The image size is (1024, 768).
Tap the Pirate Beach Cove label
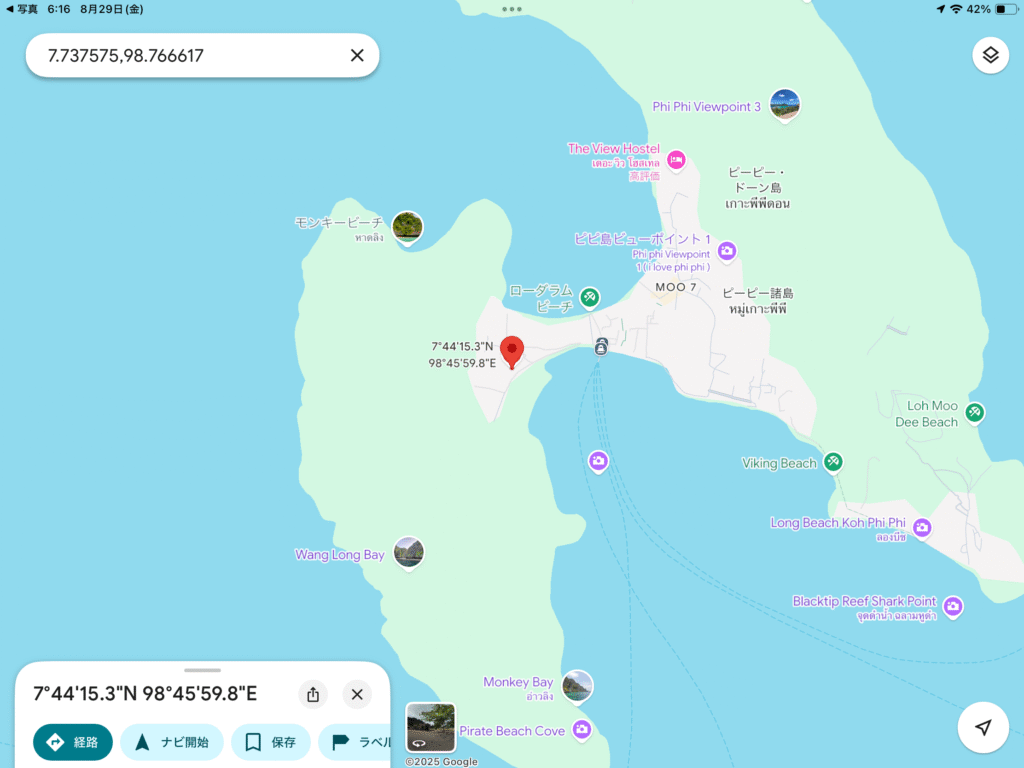512,731
